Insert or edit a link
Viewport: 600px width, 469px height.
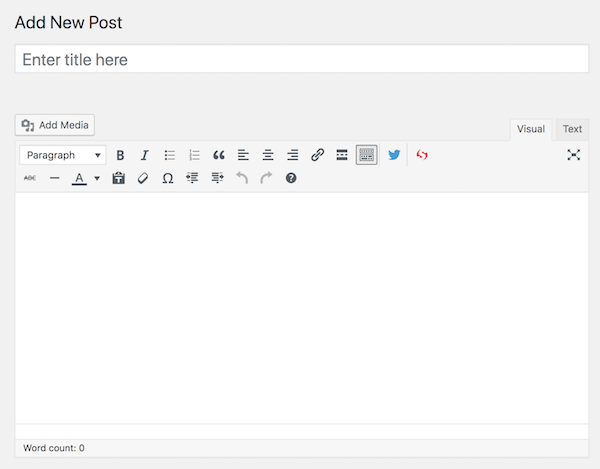coord(318,155)
